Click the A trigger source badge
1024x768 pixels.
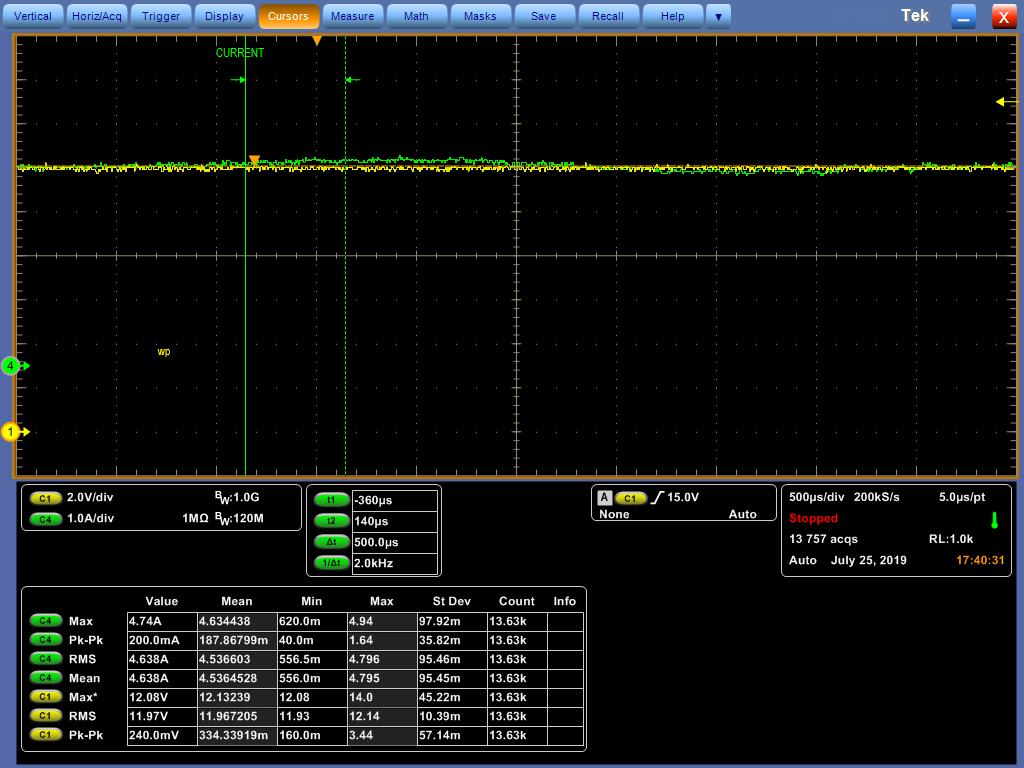(x=604, y=497)
